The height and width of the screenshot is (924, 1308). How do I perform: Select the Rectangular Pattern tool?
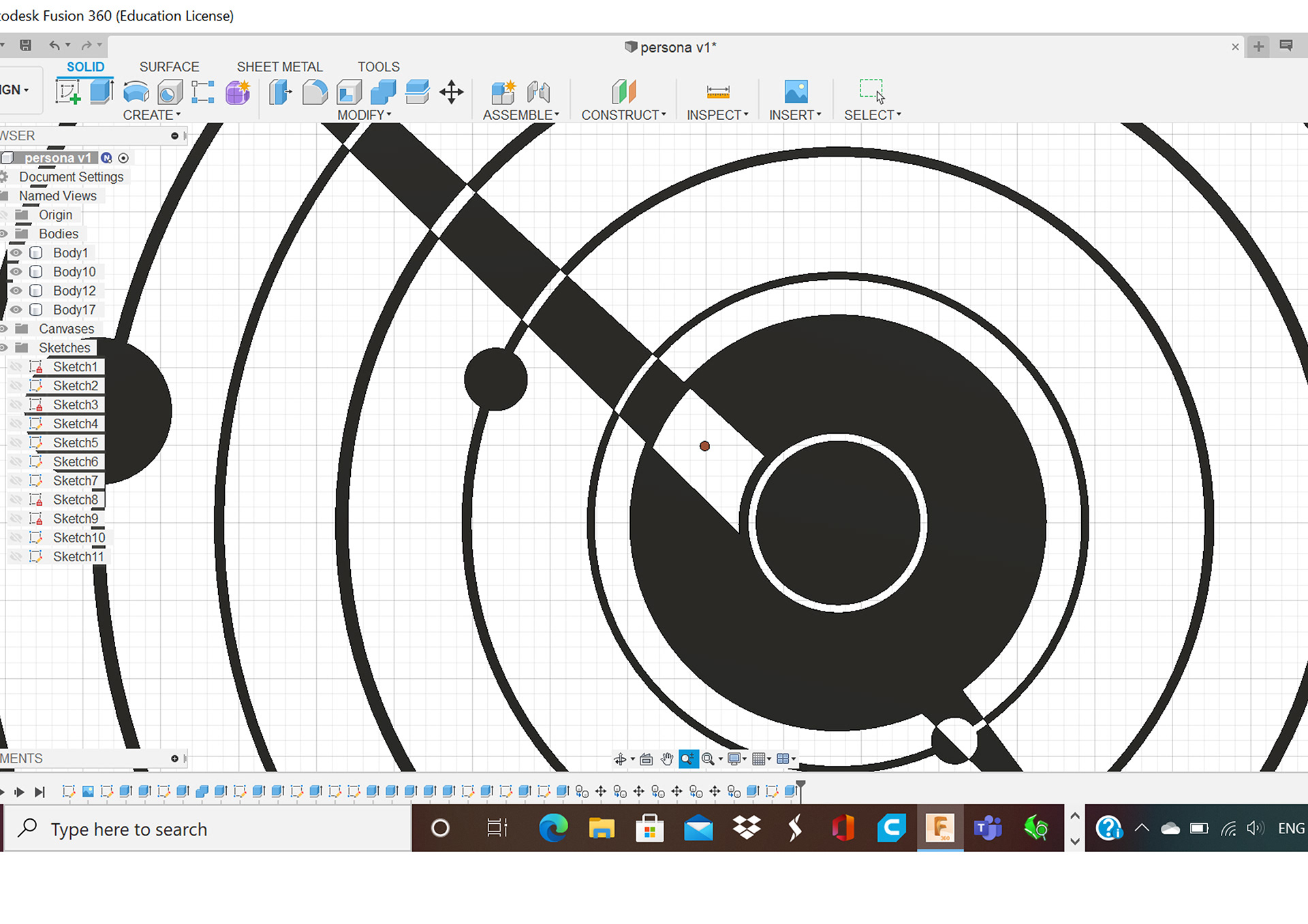[203, 92]
